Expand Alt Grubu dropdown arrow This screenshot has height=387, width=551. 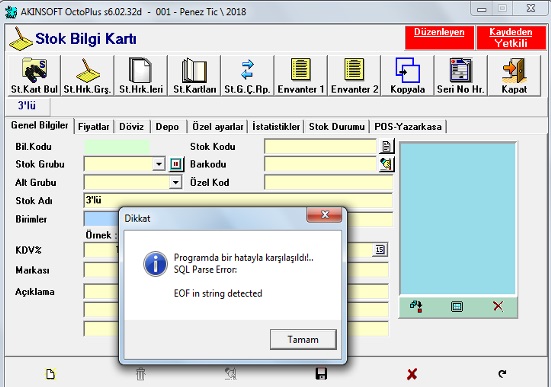point(175,182)
